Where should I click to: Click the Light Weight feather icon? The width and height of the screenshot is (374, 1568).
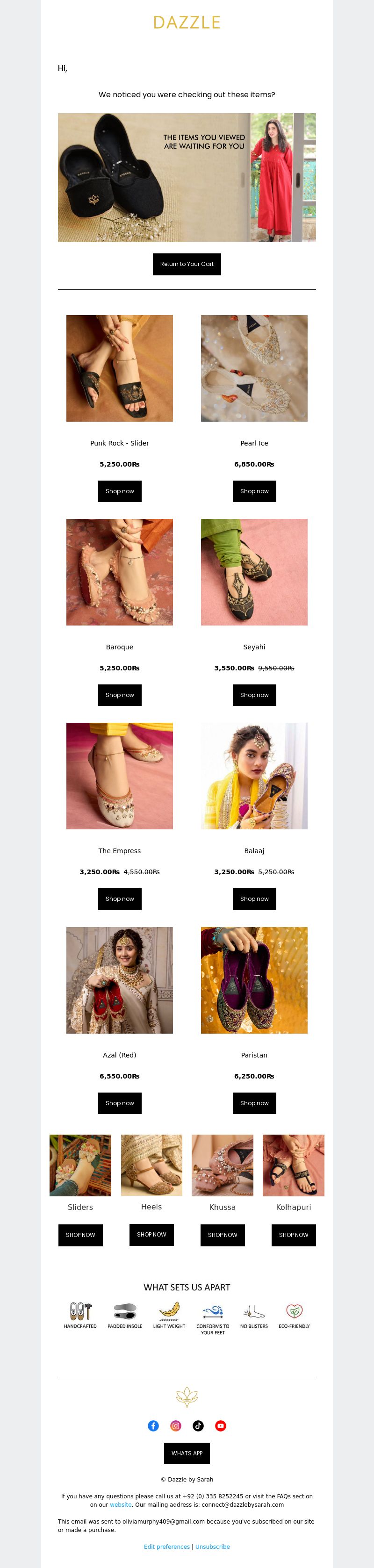(x=169, y=1310)
